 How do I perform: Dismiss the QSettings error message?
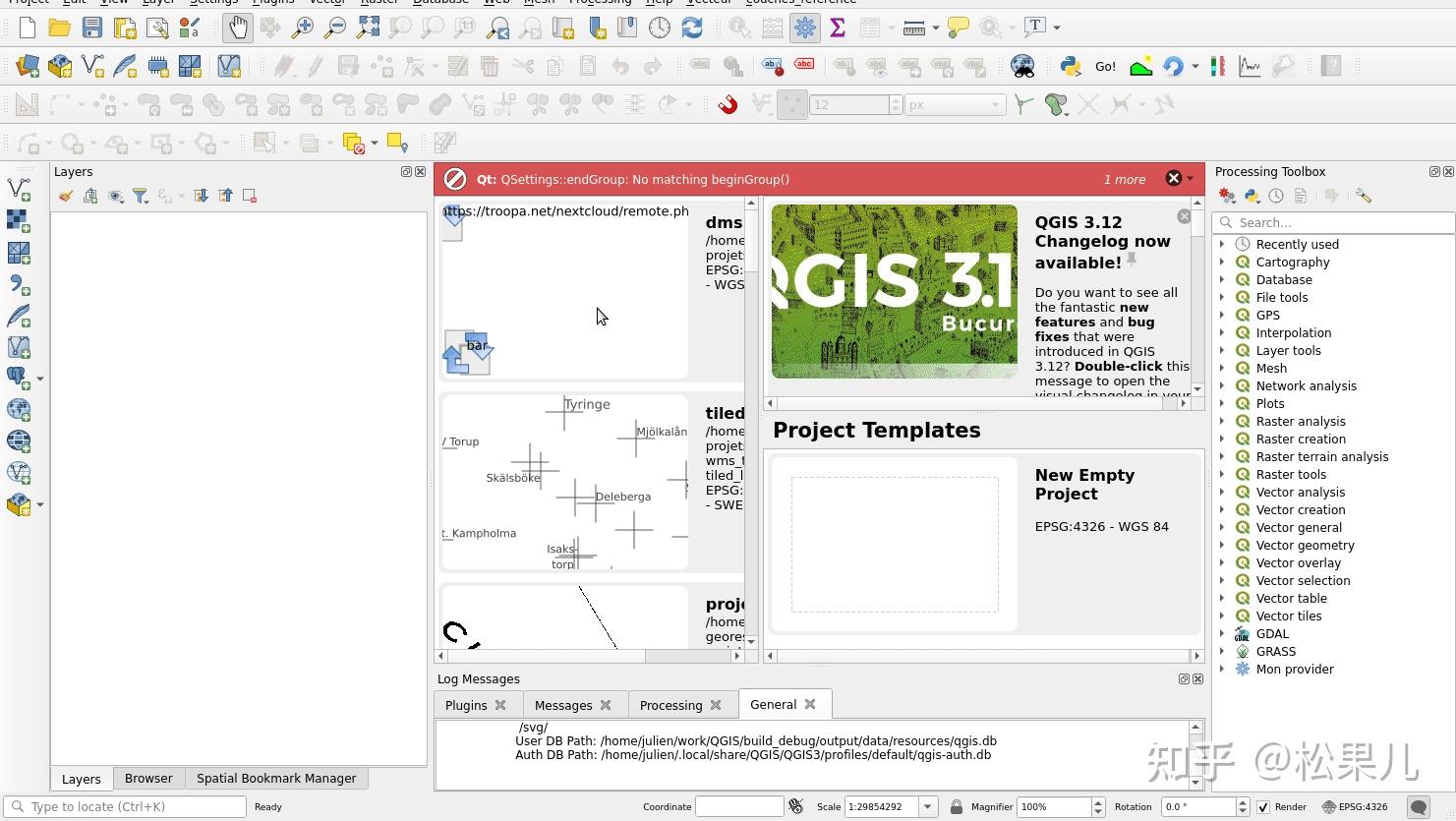point(1173,179)
